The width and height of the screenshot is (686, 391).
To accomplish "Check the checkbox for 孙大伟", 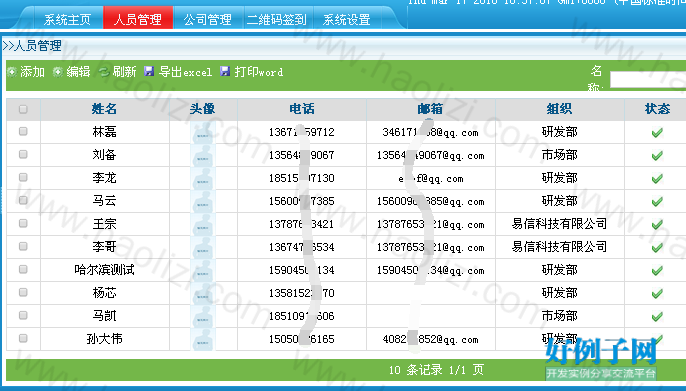I will tap(23, 338).
